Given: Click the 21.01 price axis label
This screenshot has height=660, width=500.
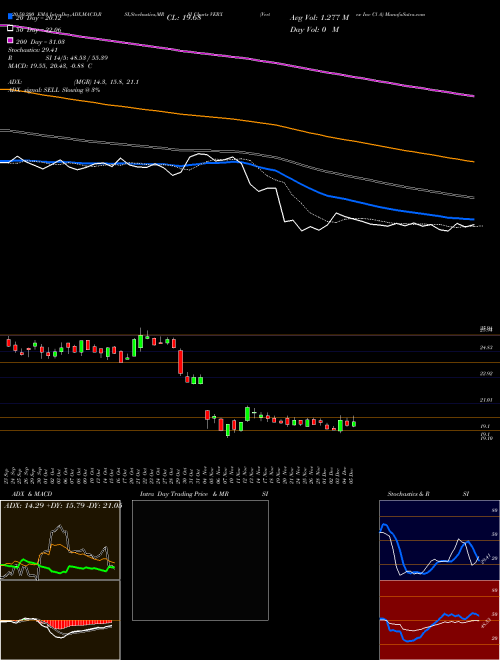Looking at the screenshot, I should (486, 399).
